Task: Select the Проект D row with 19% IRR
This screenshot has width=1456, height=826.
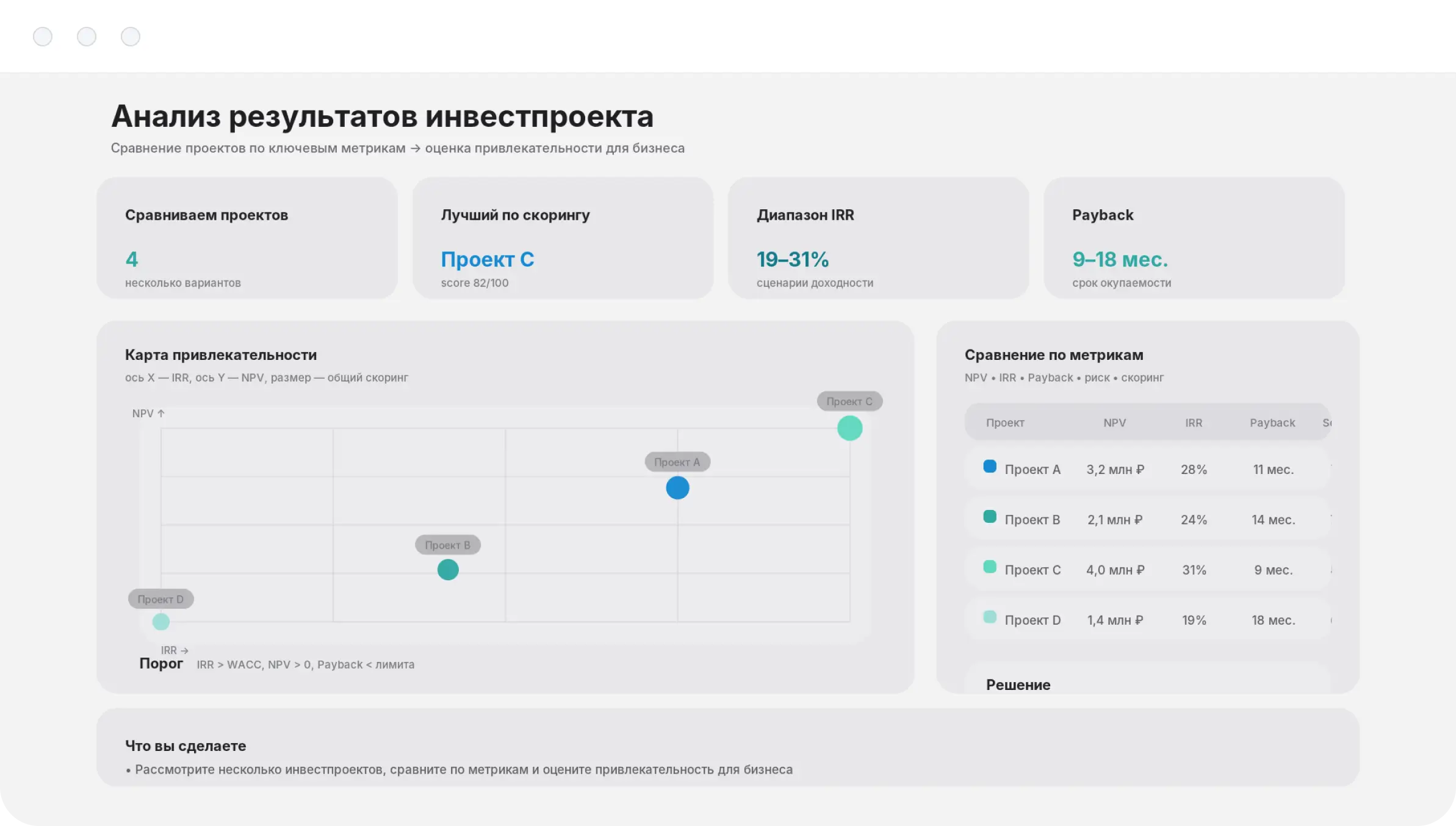Action: coord(1147,620)
